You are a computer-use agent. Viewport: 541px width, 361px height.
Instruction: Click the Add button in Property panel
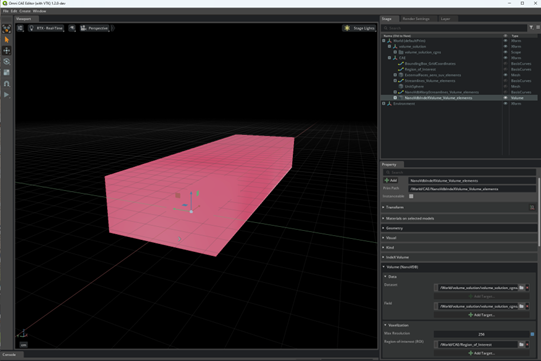391,180
